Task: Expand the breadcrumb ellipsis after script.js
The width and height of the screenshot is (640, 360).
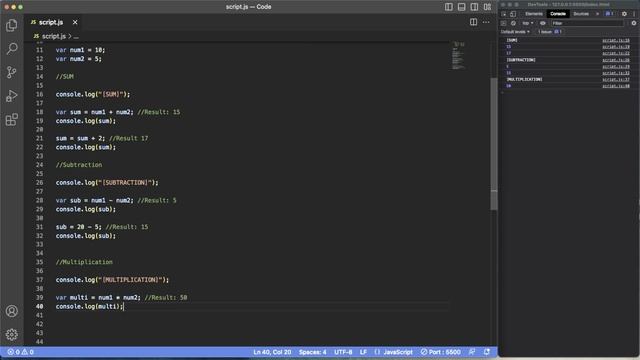Action: coord(76,37)
